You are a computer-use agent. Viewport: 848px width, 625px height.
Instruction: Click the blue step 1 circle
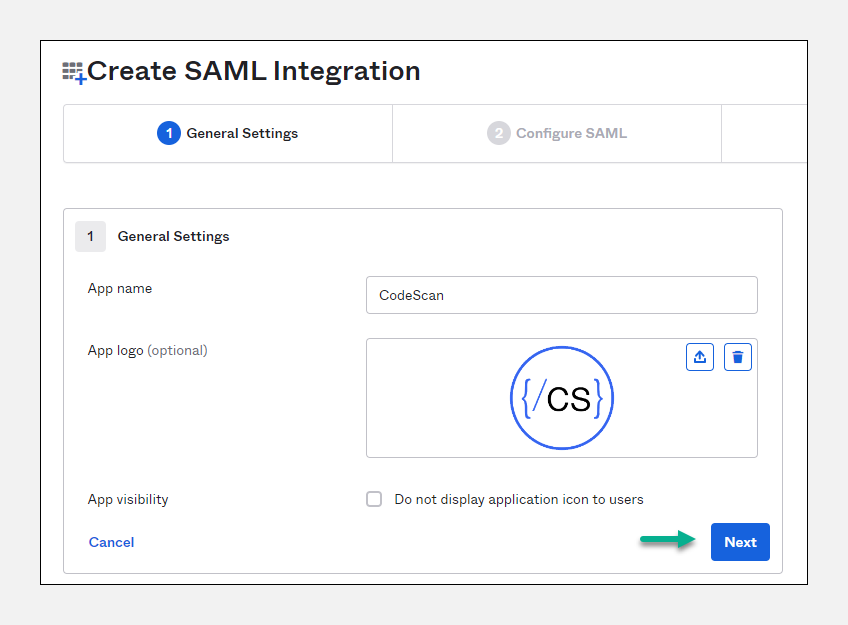pos(168,133)
